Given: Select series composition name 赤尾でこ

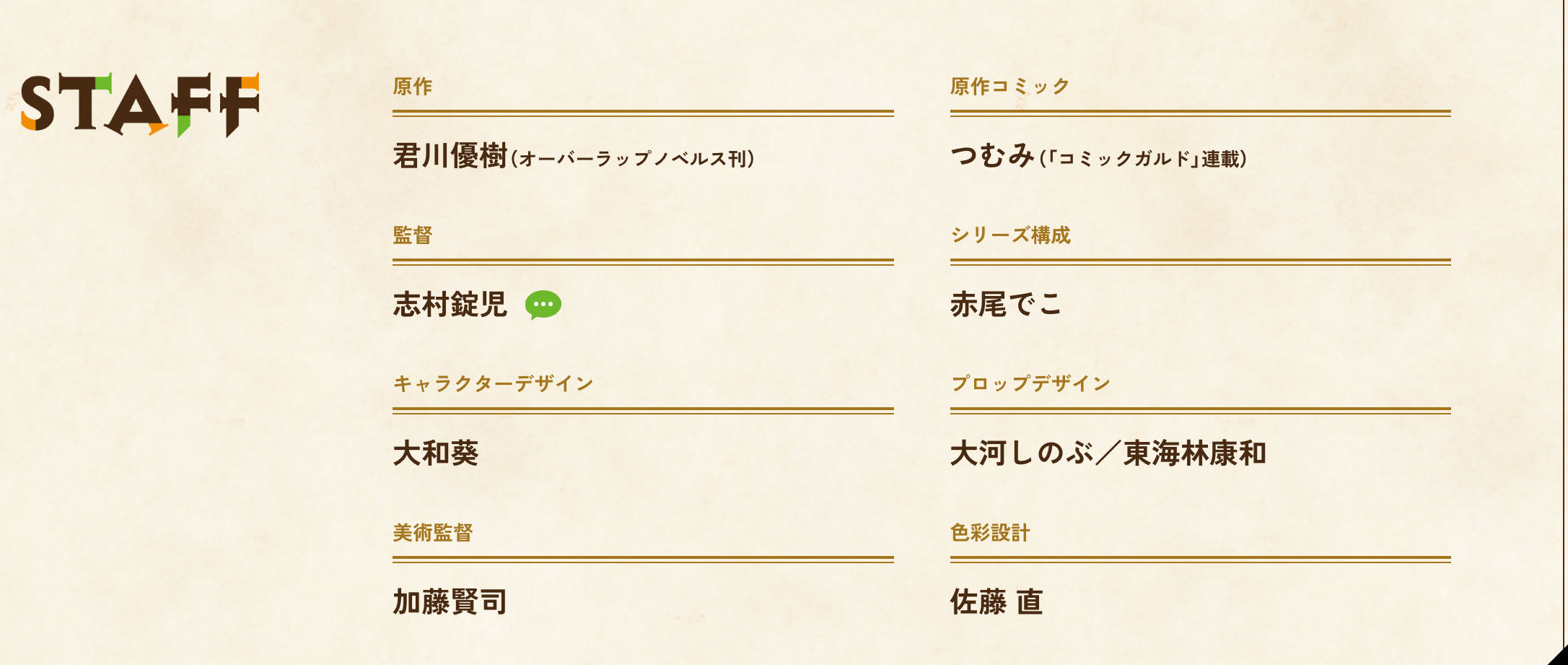Looking at the screenshot, I should (1006, 305).
